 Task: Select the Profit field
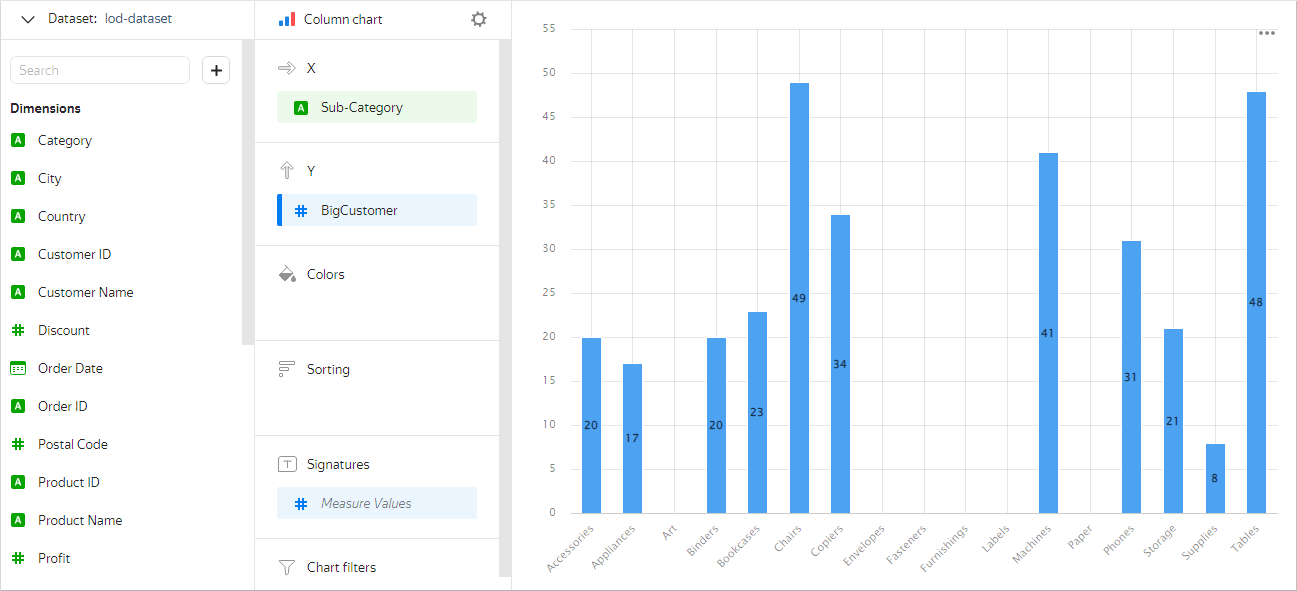[53, 559]
